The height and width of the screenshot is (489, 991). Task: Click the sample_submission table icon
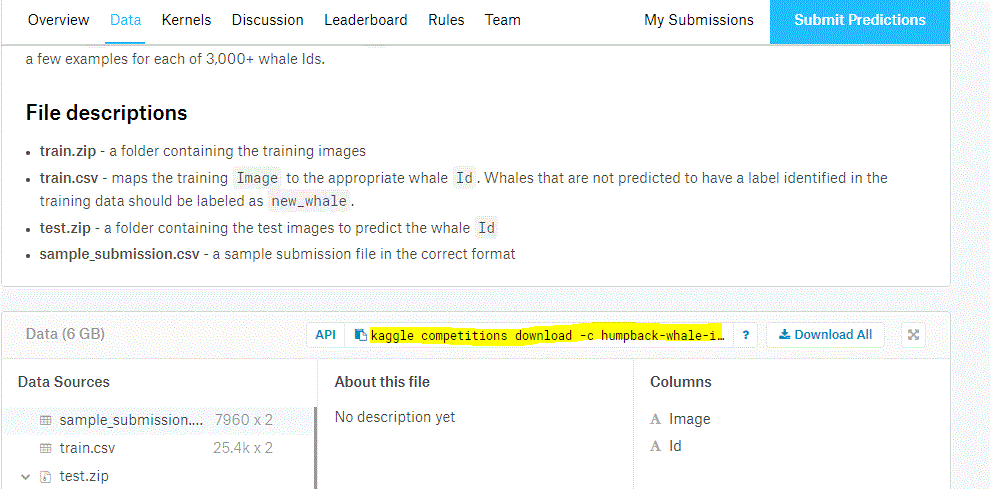coord(45,420)
